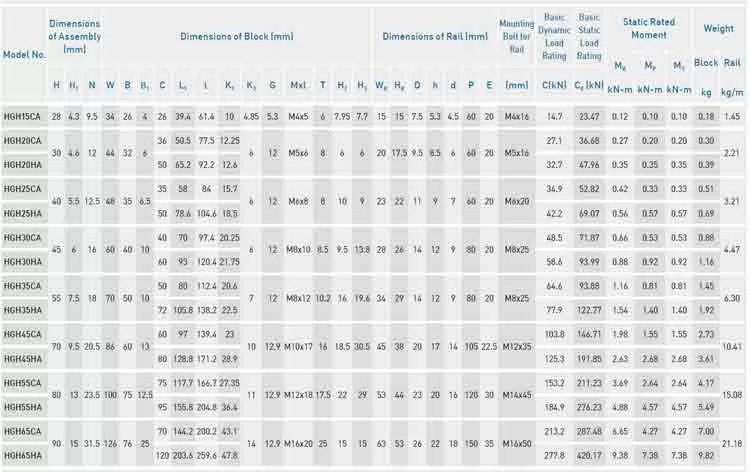
Task: Click the '47.96' static load value
Action: tap(589, 165)
